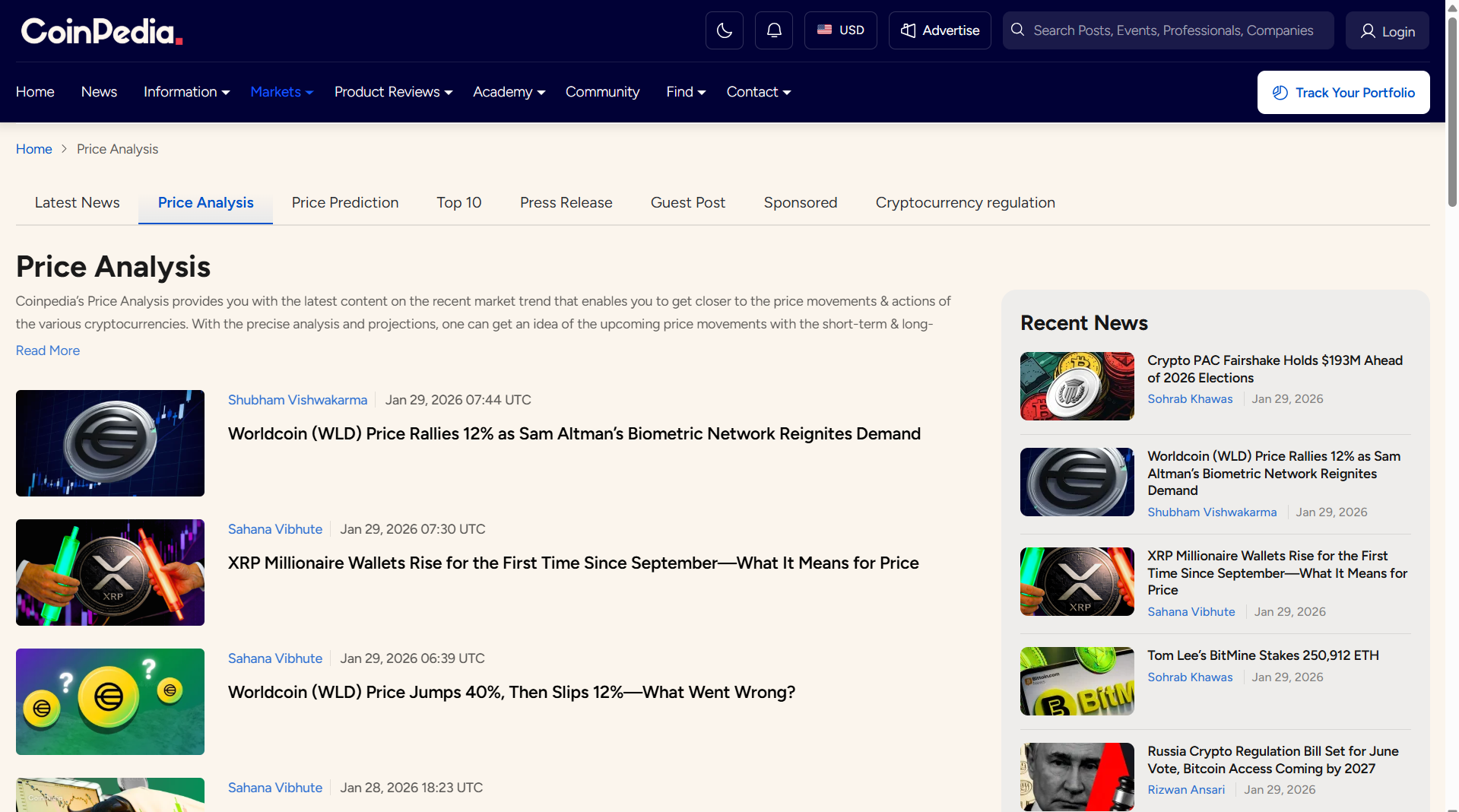Open author Sahana Vibhute on 06:39 UTC article
Screen dimensions: 1459x812
[x=275, y=658]
